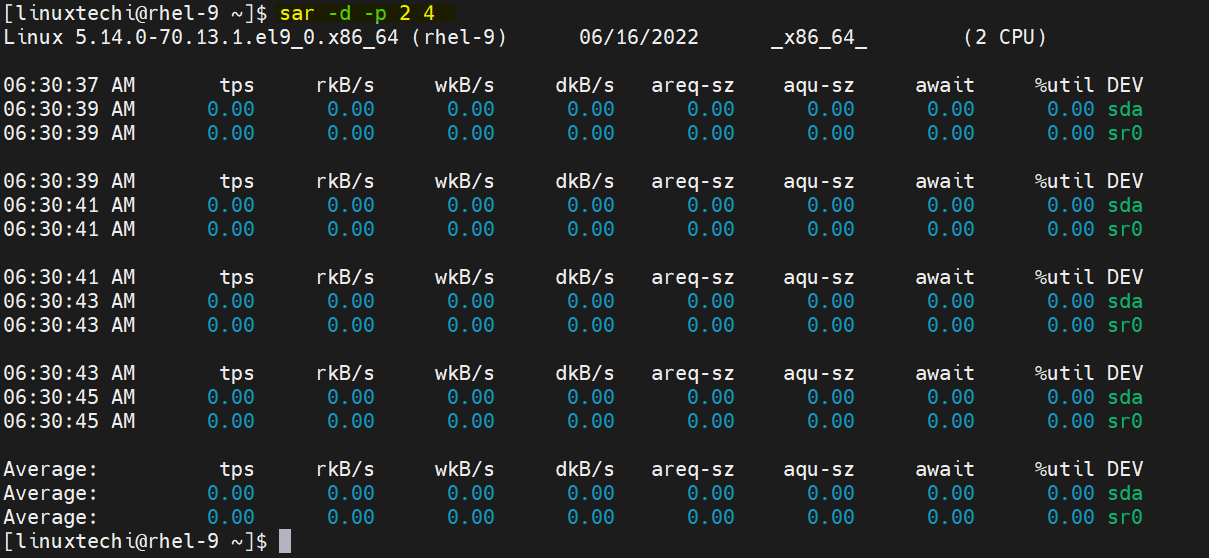Image resolution: width=1209 pixels, height=558 pixels.
Task: Click the kernel string 'Linux 5.14.0-70.13.1.el9_0.x86_64'
Action: (201, 37)
